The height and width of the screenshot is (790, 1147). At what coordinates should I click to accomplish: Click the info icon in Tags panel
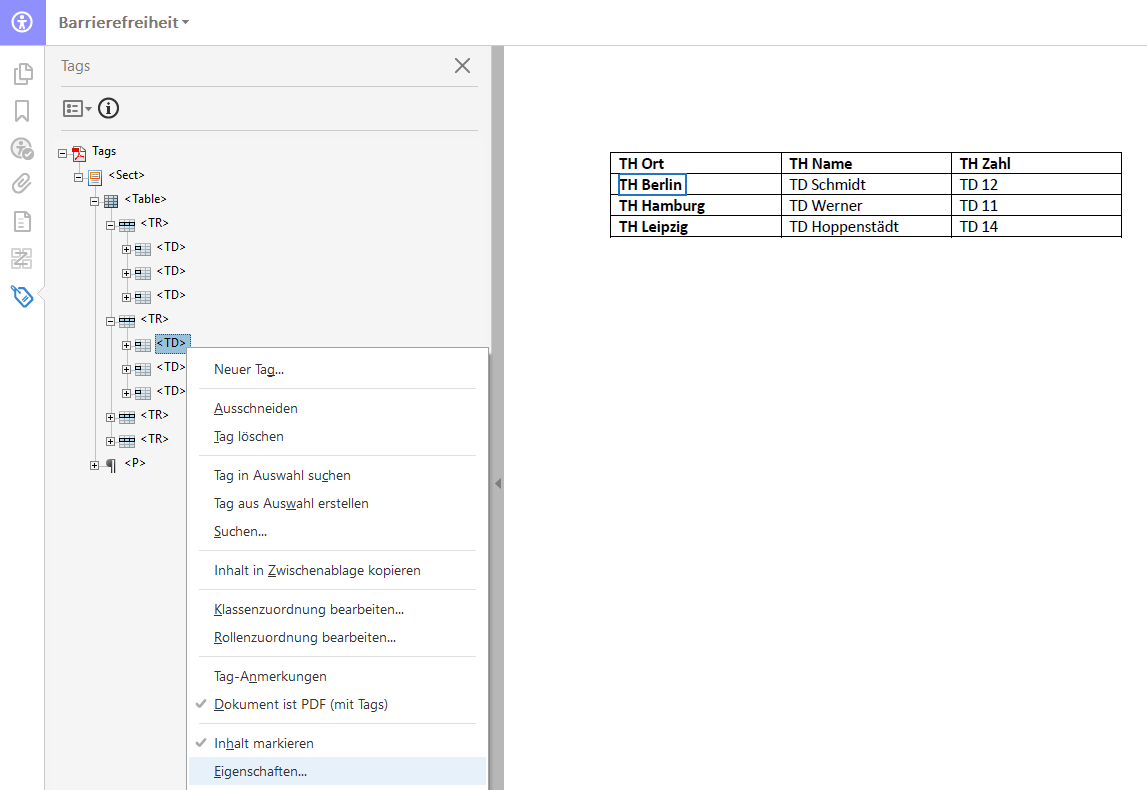(108, 108)
